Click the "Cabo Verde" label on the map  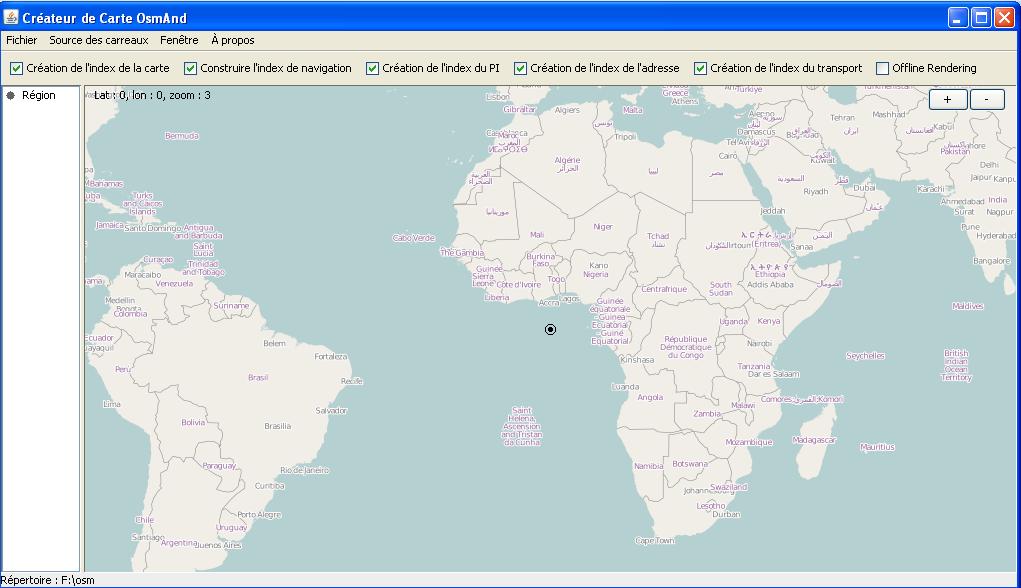click(x=413, y=238)
